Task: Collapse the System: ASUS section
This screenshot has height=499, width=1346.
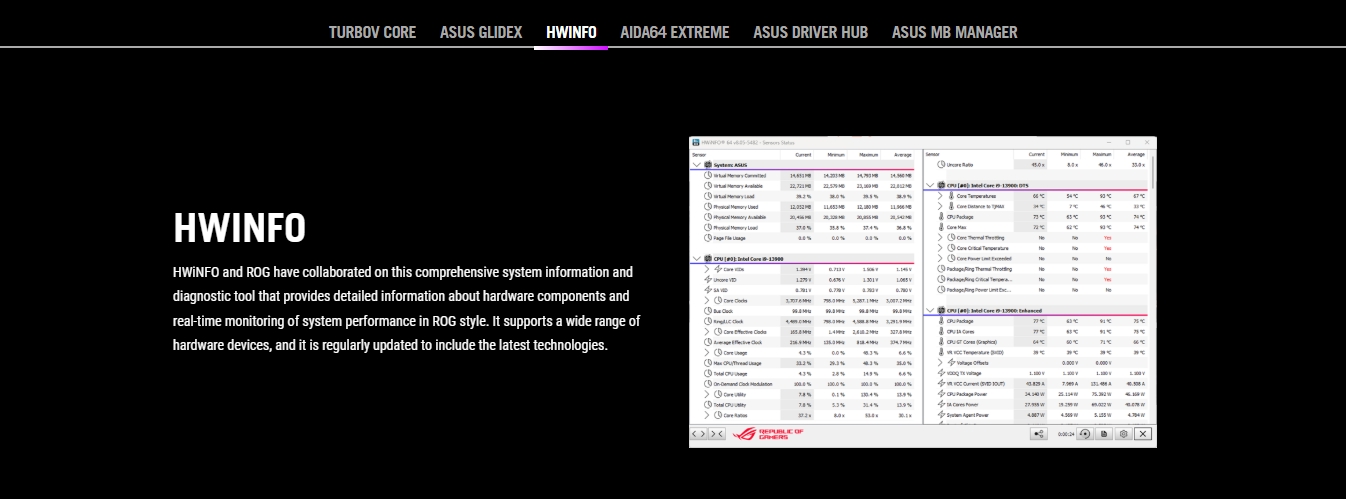Action: pos(697,165)
